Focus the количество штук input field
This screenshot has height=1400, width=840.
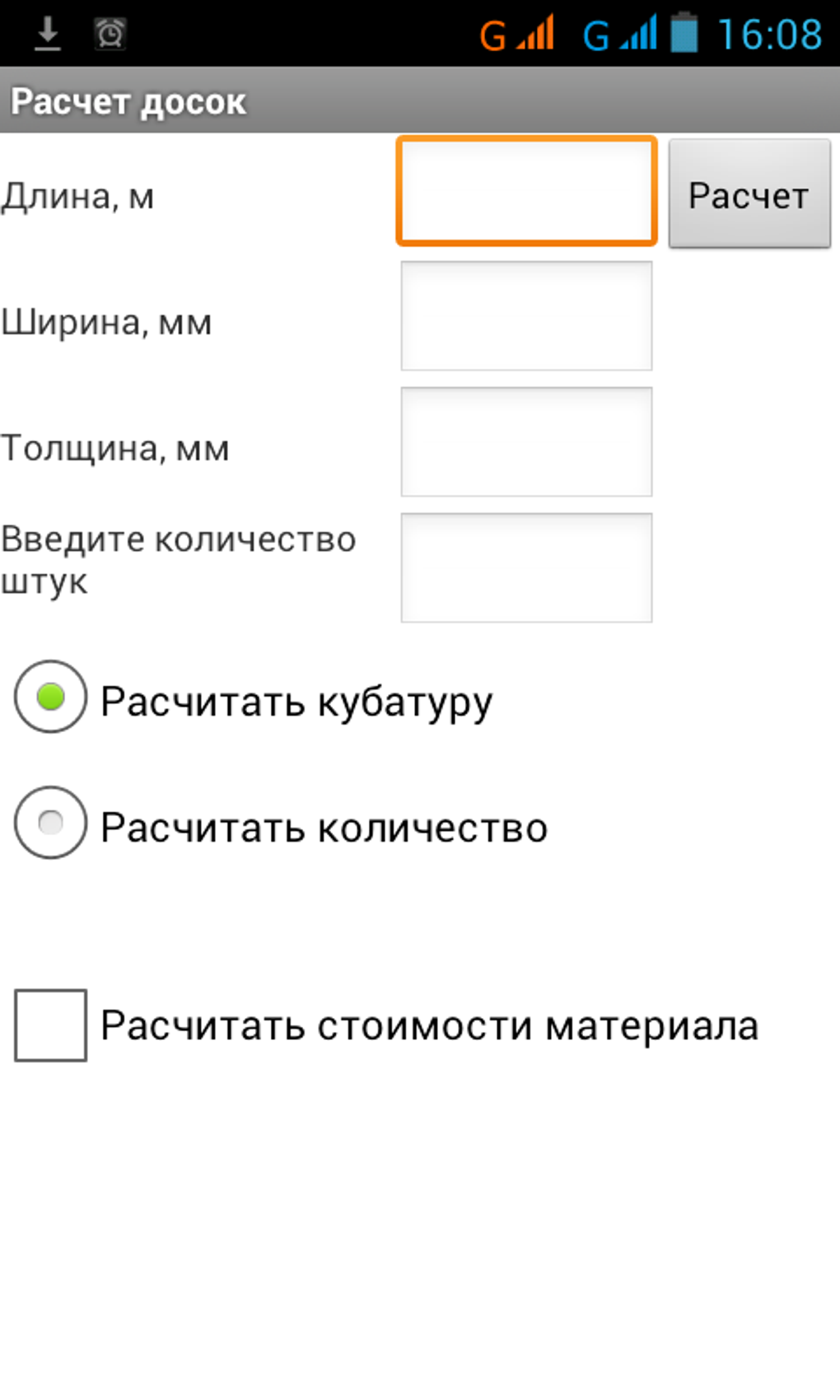coord(526,568)
